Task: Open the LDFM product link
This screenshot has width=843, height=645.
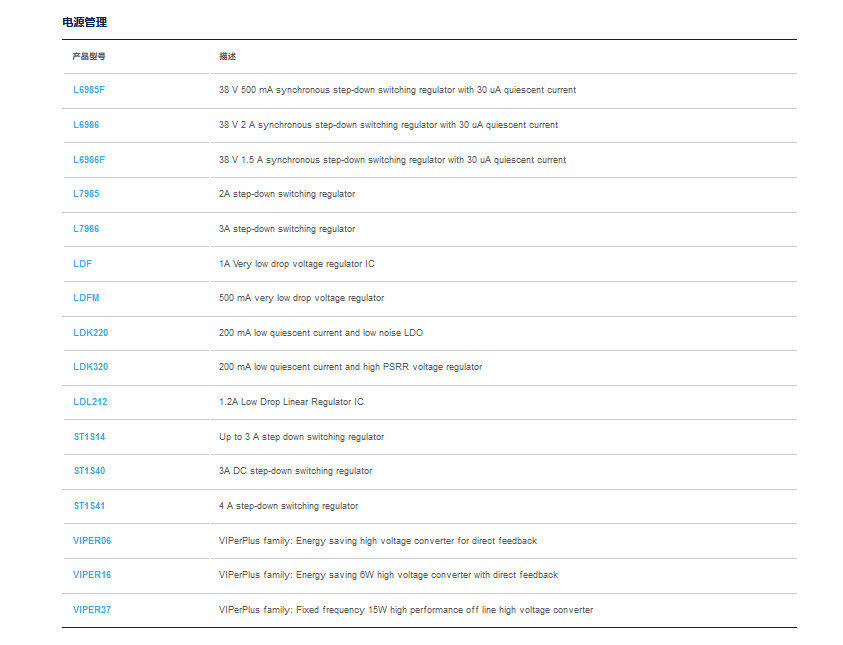Action: click(86, 298)
